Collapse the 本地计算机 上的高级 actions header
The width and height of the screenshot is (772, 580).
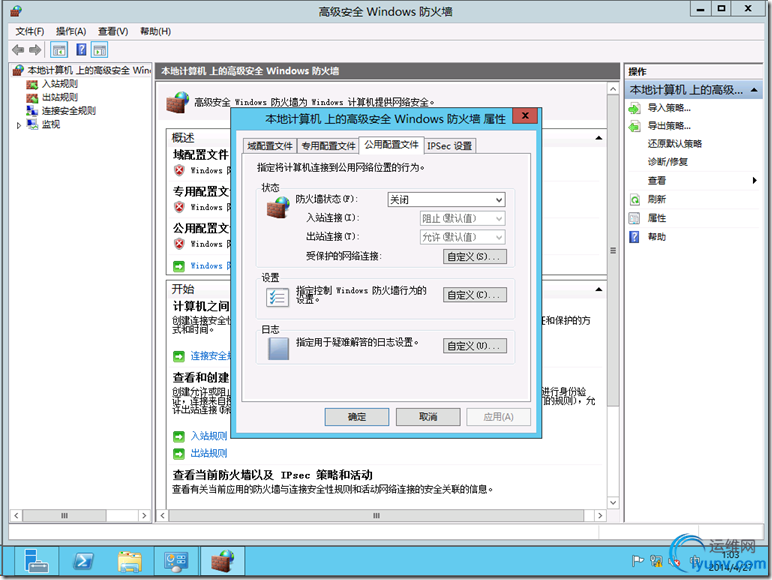(754, 90)
